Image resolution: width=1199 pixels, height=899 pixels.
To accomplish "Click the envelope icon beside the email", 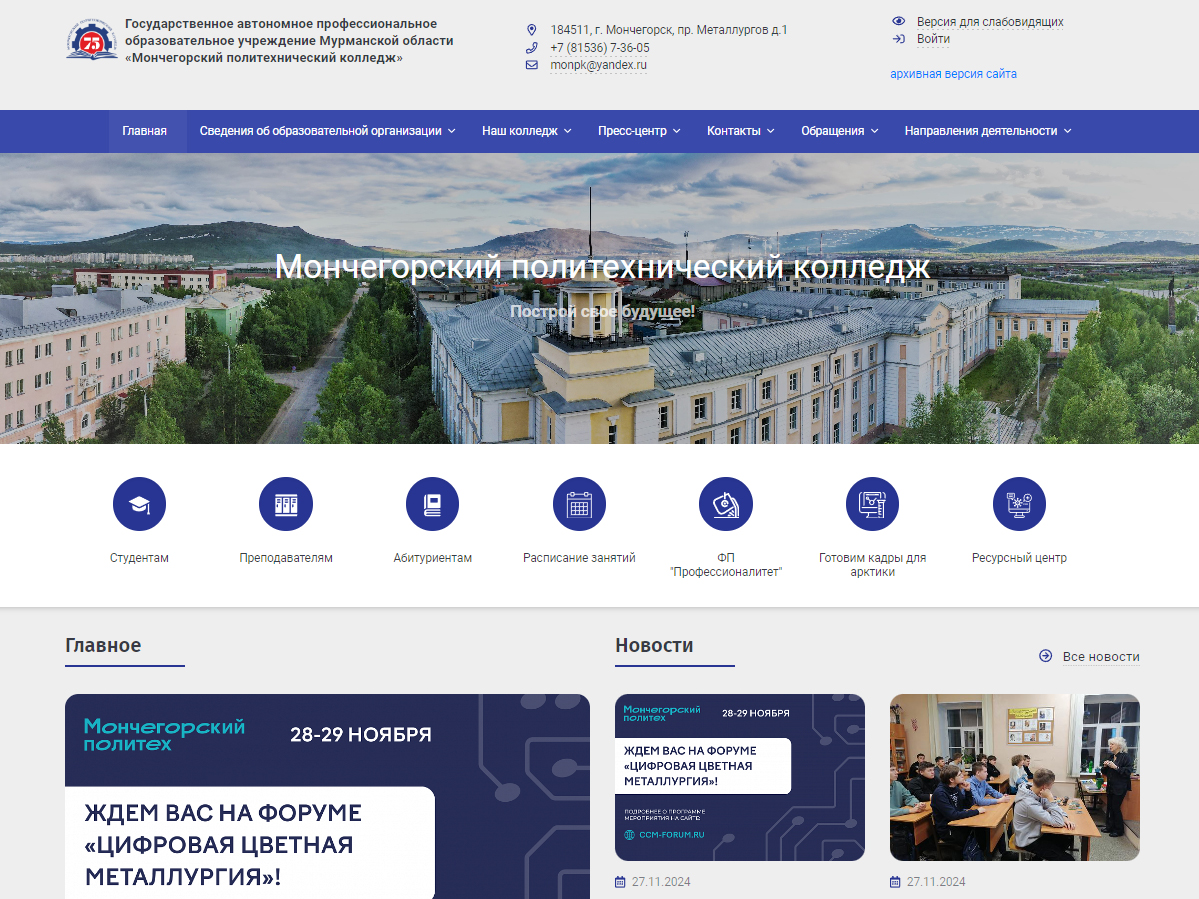I will 531,65.
